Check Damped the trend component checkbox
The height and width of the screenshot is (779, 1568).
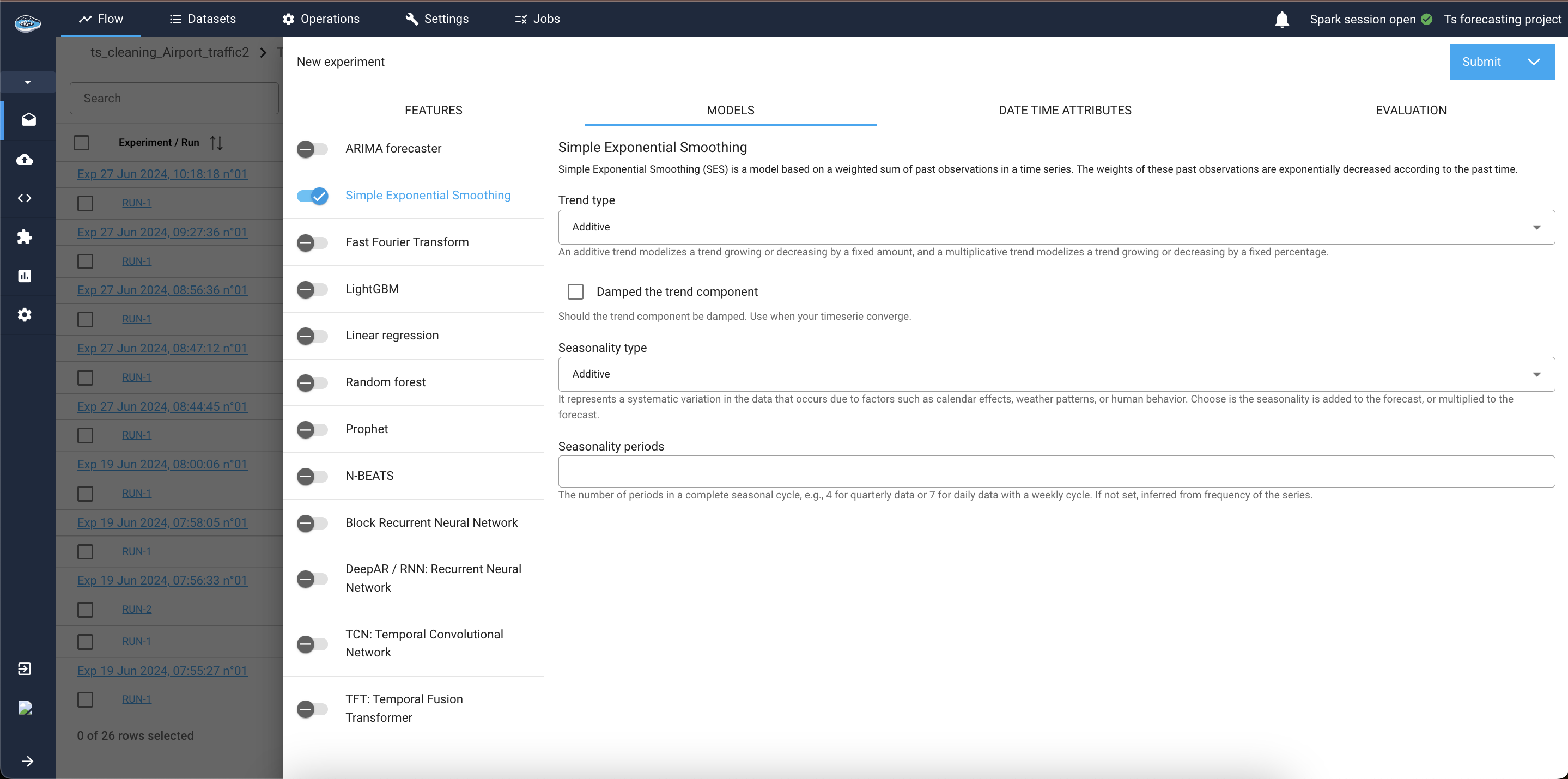tap(575, 291)
